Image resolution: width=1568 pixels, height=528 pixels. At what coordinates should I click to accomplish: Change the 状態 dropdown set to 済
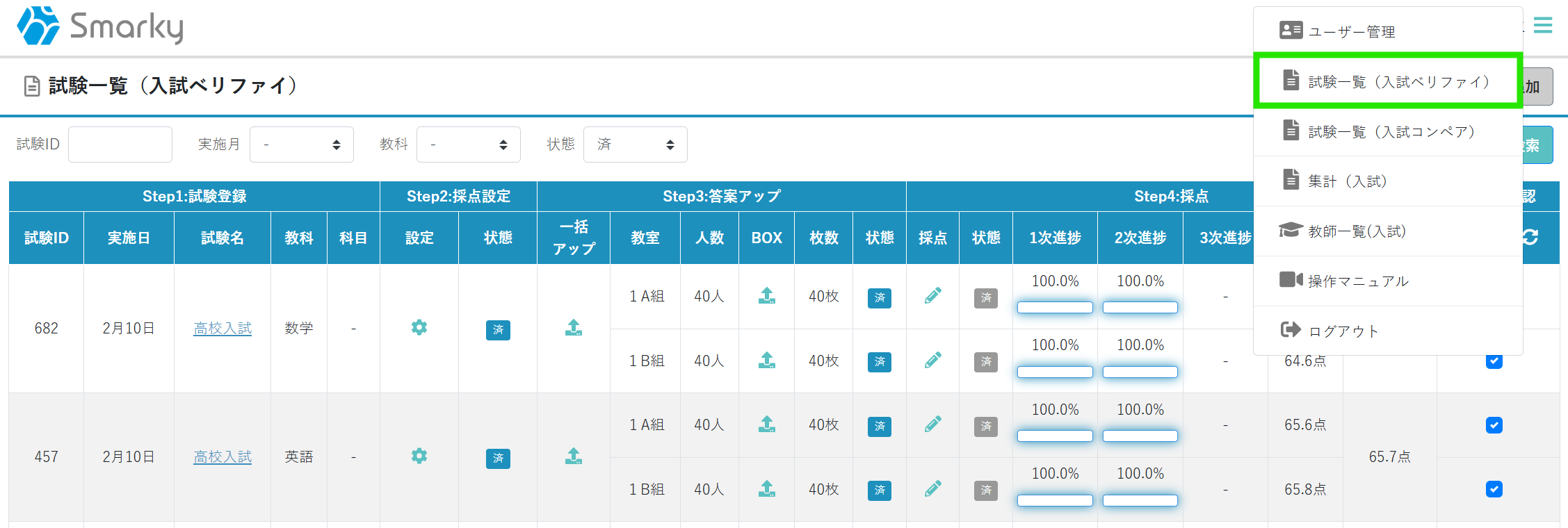pyautogui.click(x=635, y=145)
